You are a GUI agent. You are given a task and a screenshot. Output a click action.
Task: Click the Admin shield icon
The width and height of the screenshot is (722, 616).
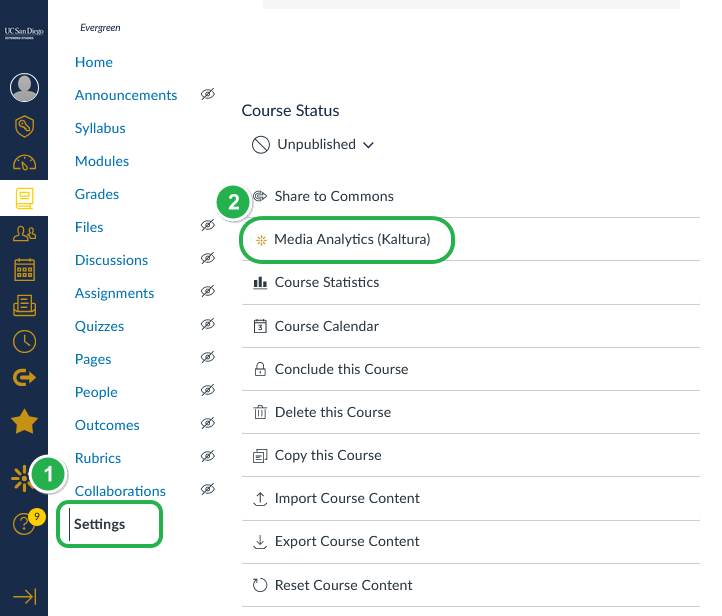point(24,126)
